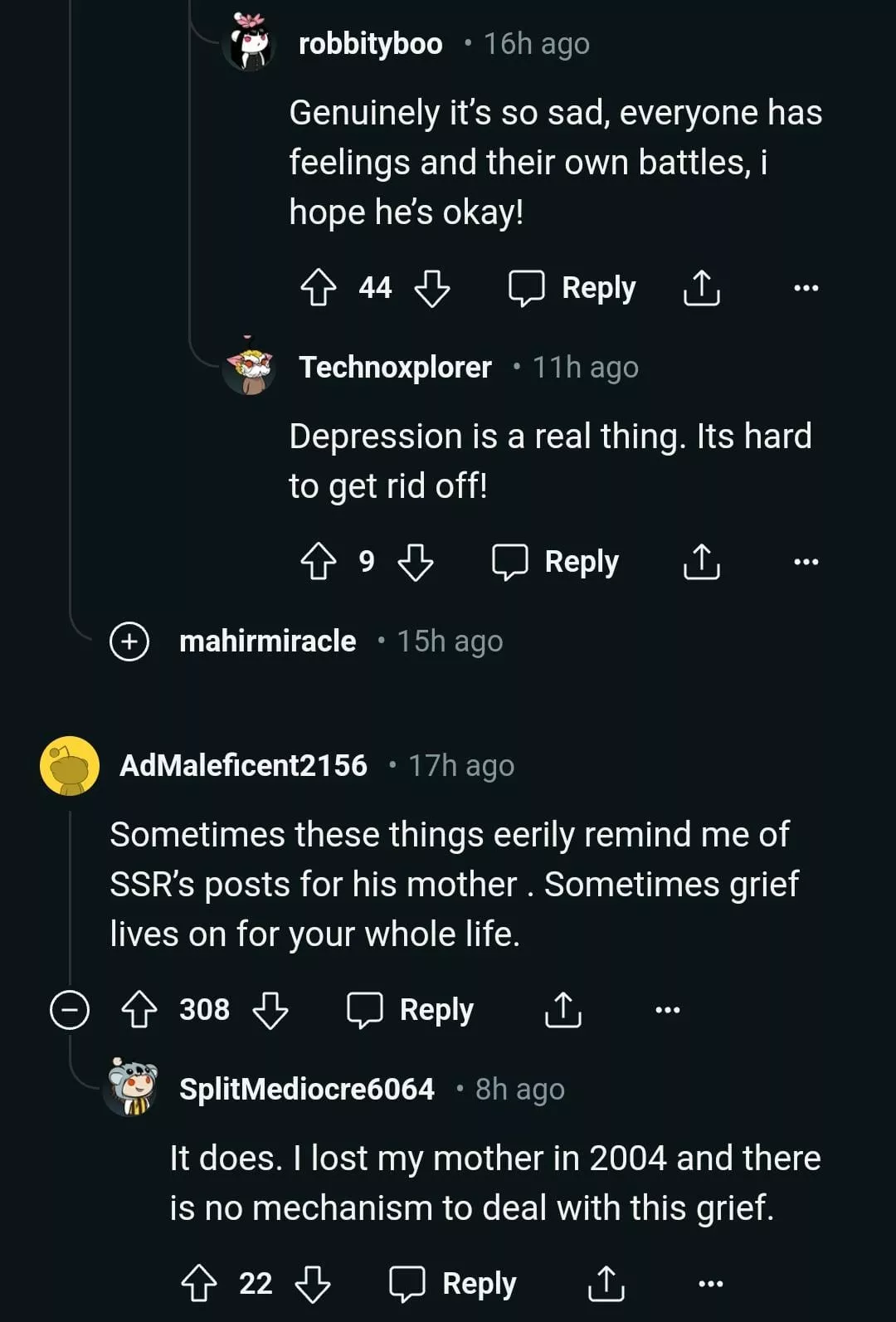Upvote robbityboo's comment
Screen dimensions: 896x1322
tap(318, 288)
